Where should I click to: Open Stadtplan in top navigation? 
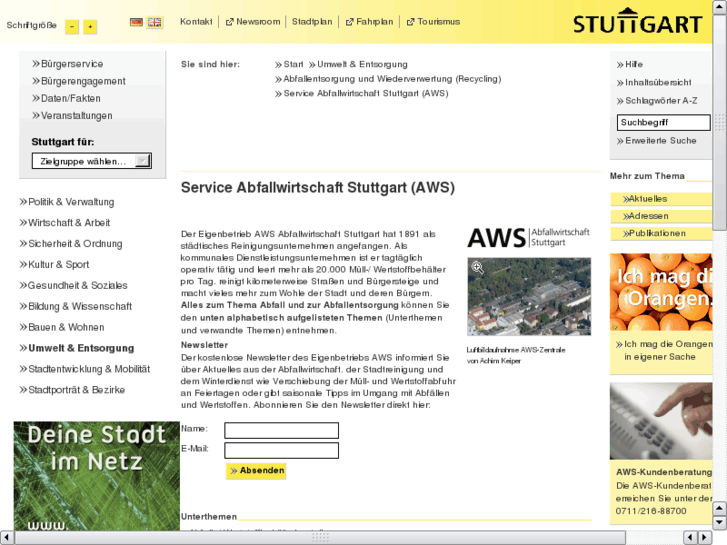[x=312, y=22]
